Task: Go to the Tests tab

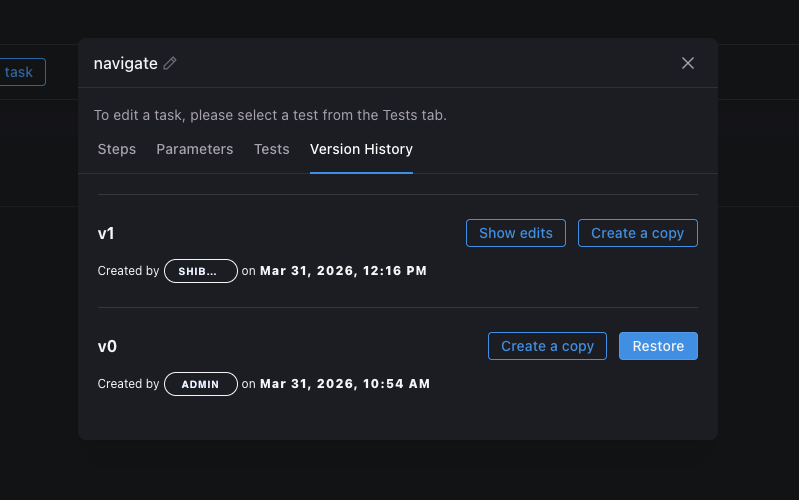Action: tap(272, 149)
